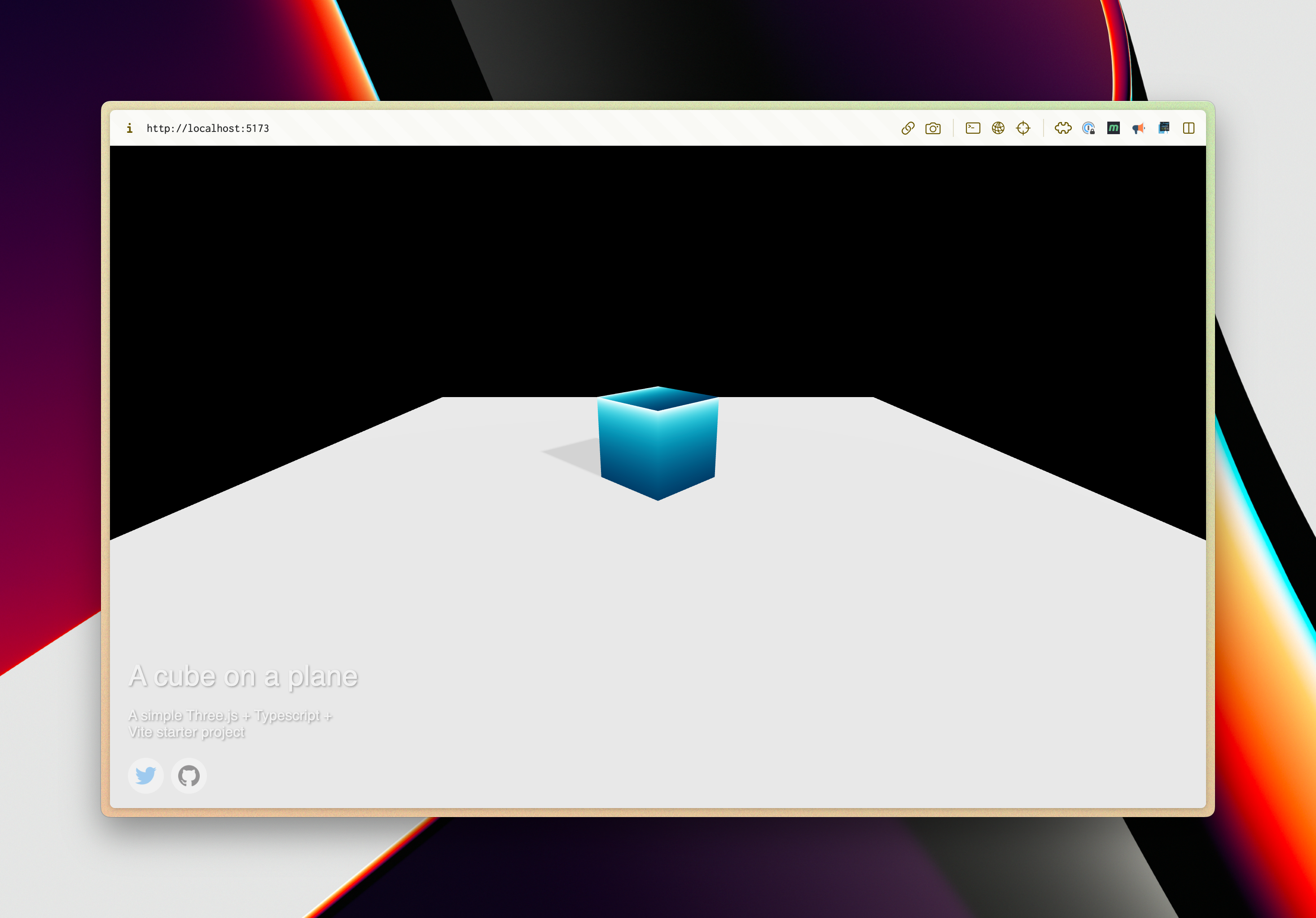This screenshot has width=1316, height=918.
Task: Click the 1Password extension icon
Action: pos(1088,128)
